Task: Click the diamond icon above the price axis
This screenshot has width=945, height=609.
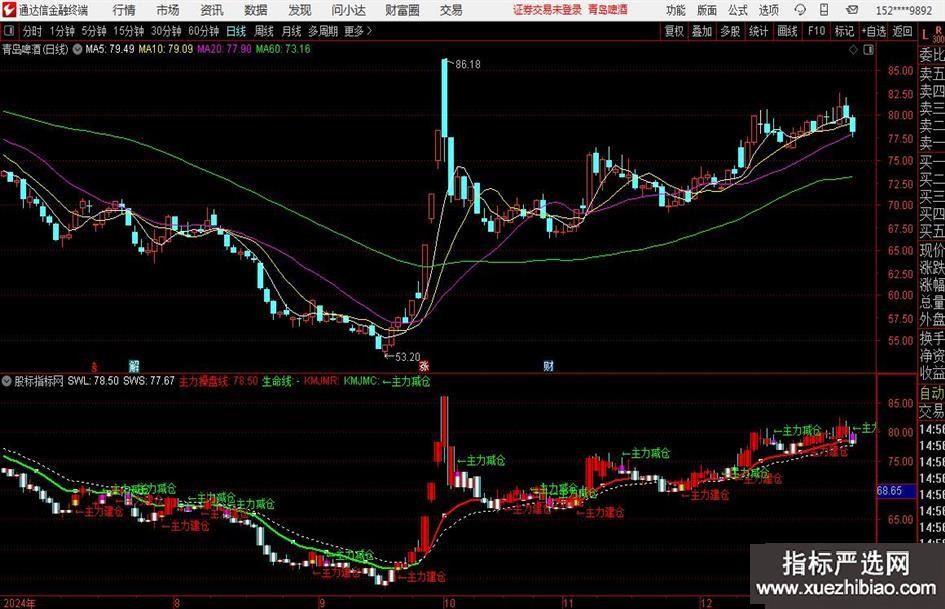Action: pyautogui.click(x=853, y=50)
